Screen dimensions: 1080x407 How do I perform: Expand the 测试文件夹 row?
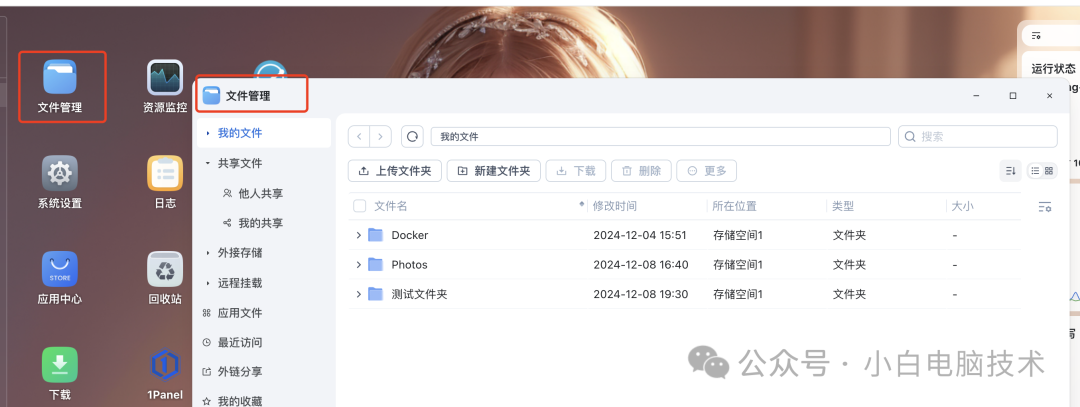click(x=358, y=294)
